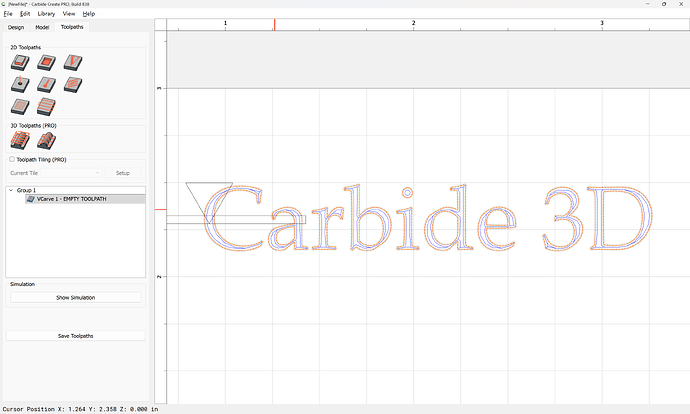Select the Pocket toolpath icon

click(x=45, y=62)
